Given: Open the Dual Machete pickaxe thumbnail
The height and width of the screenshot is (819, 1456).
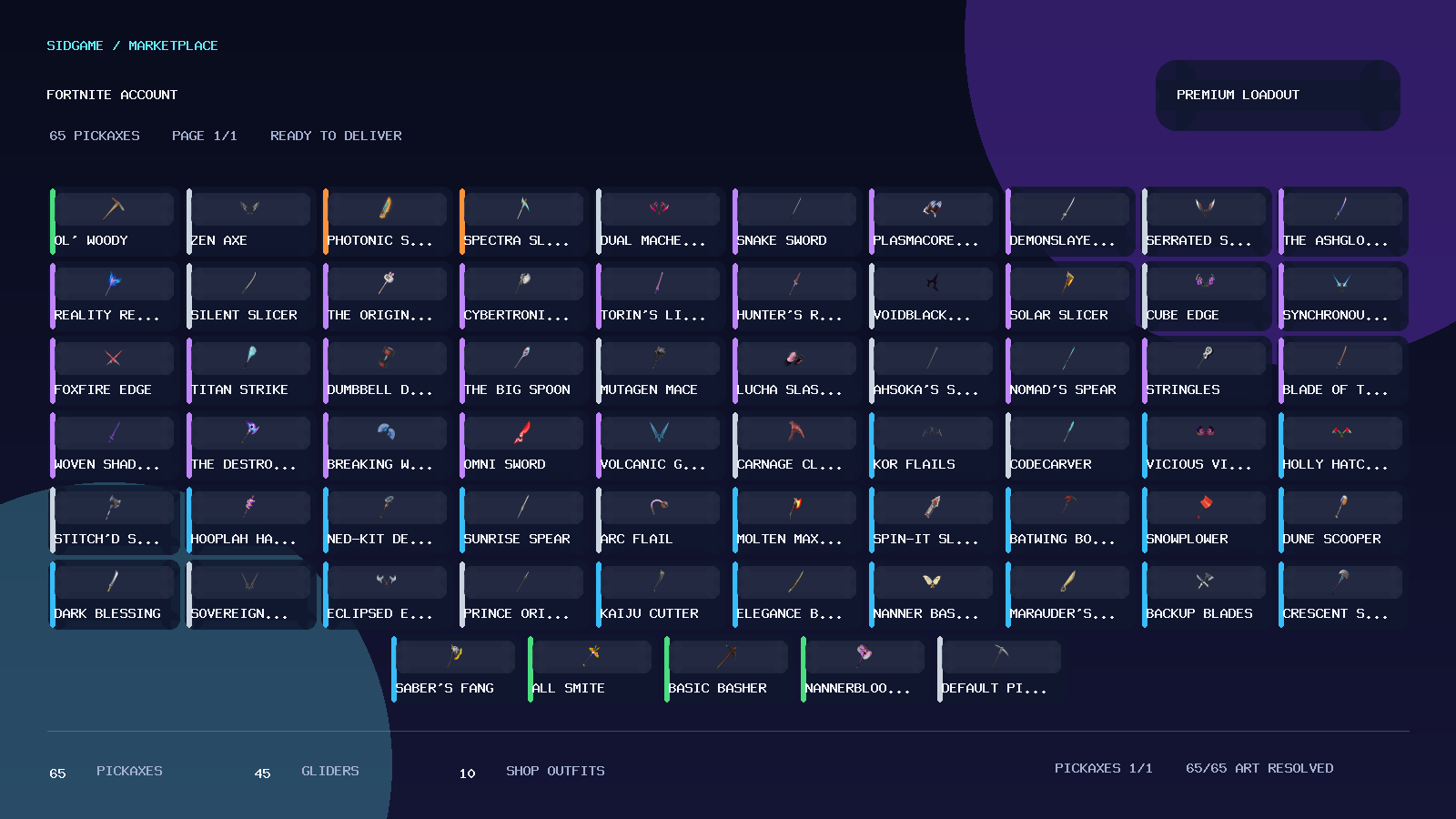Looking at the screenshot, I should (x=659, y=208).
